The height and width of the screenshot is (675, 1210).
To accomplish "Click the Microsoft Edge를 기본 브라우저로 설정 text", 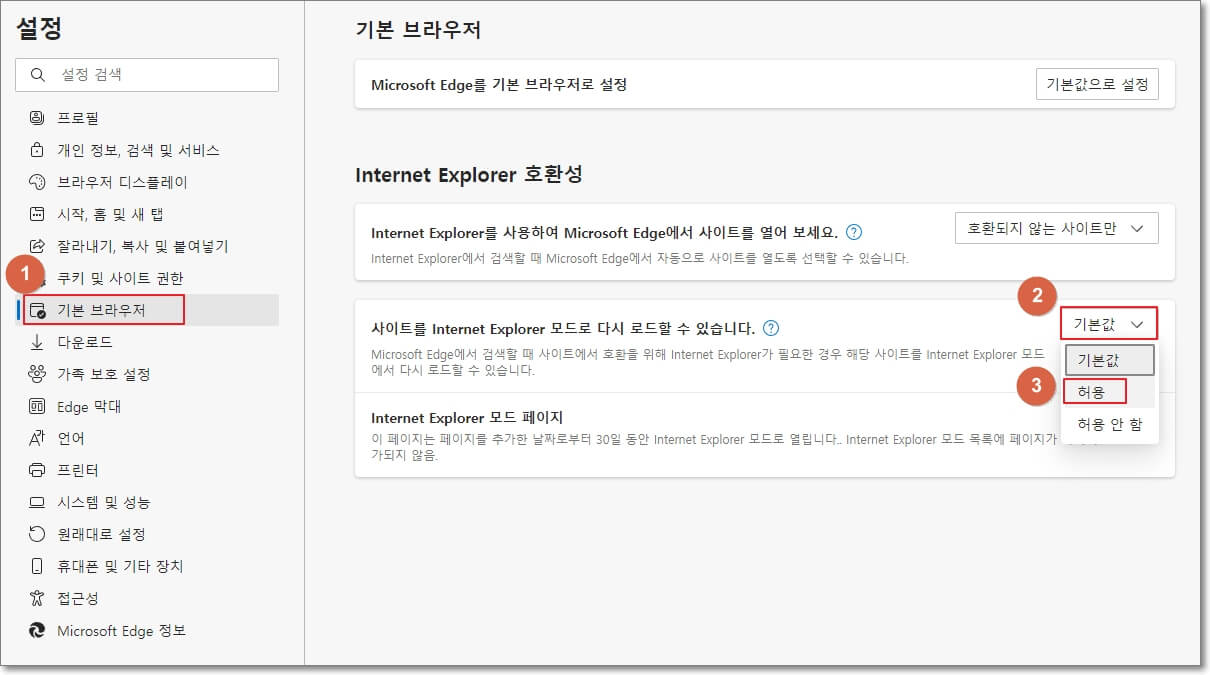I will click(x=499, y=85).
